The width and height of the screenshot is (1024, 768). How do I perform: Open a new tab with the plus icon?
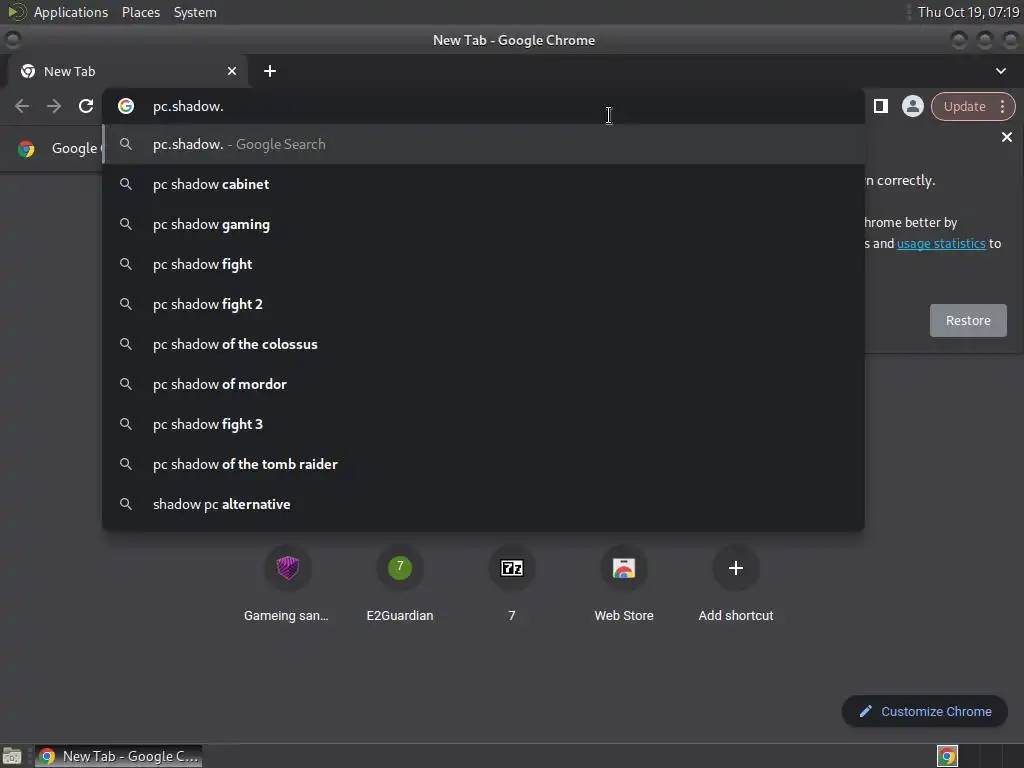coord(270,71)
